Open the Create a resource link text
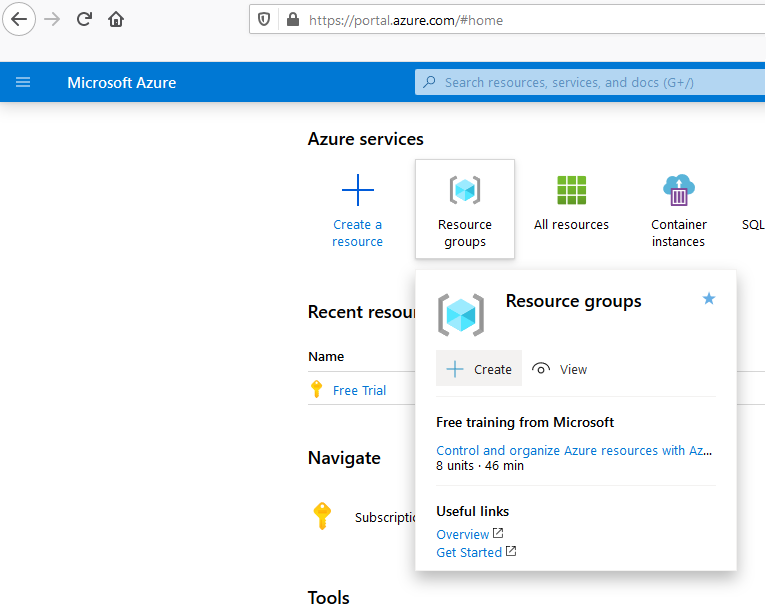The image size is (767, 613). click(358, 233)
